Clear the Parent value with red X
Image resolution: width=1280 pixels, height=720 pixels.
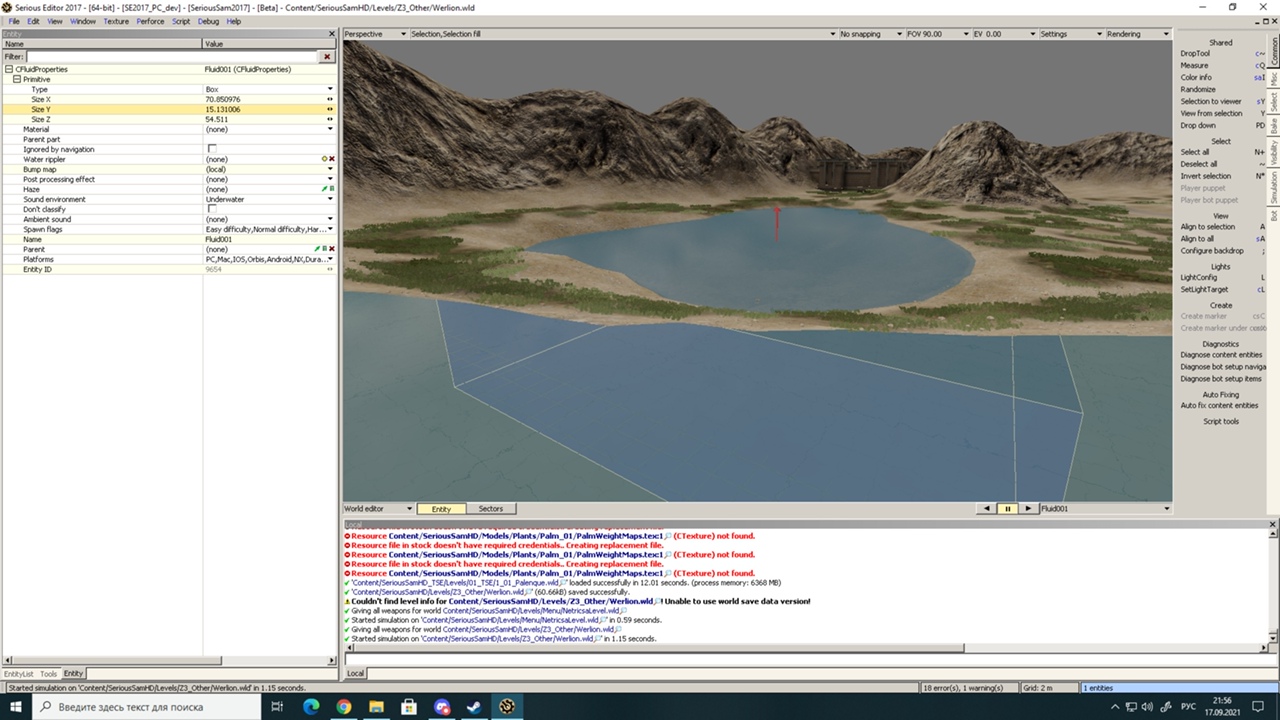point(332,249)
